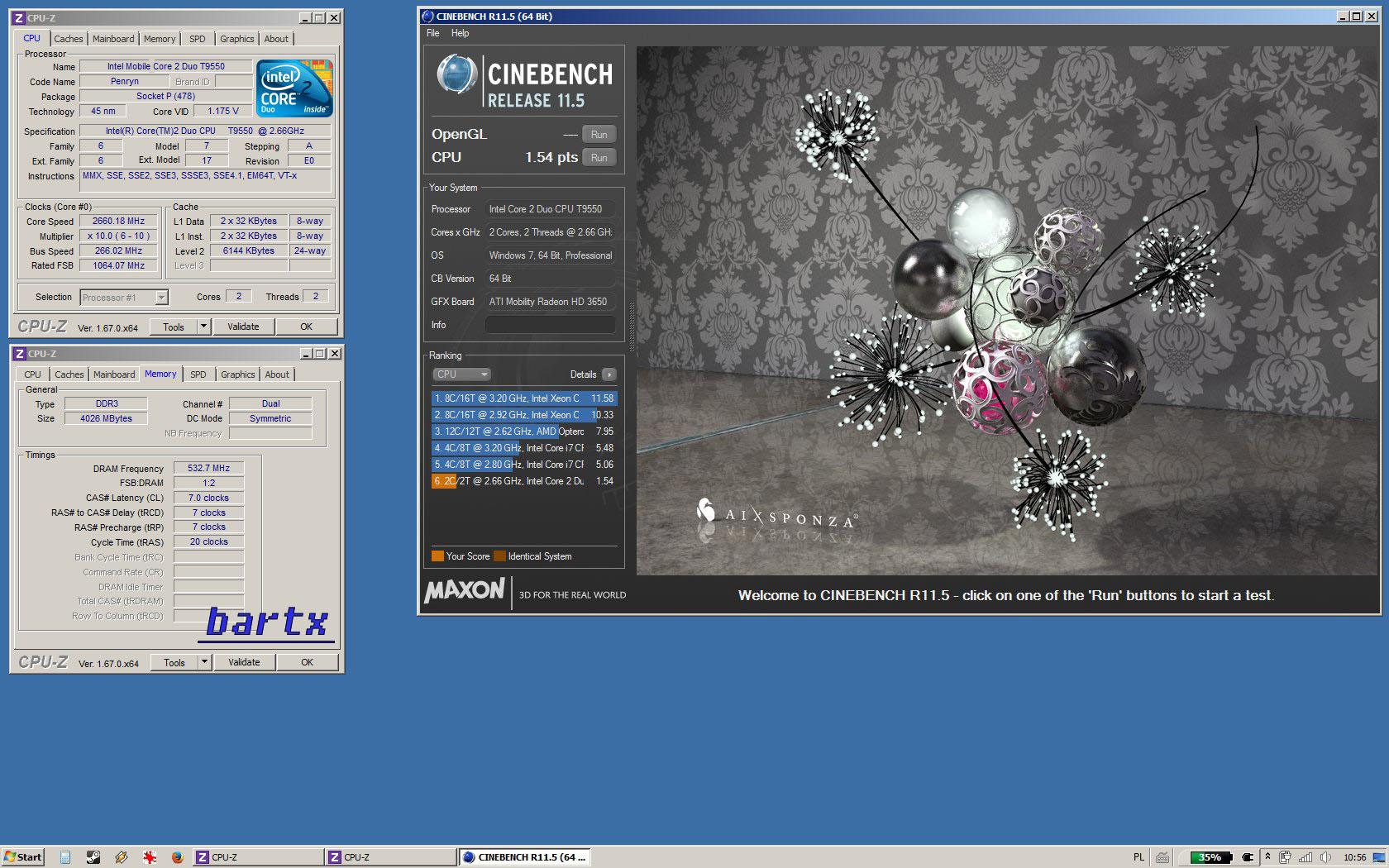Select the AMD Opteron 7.95 ranking entry

[523, 432]
